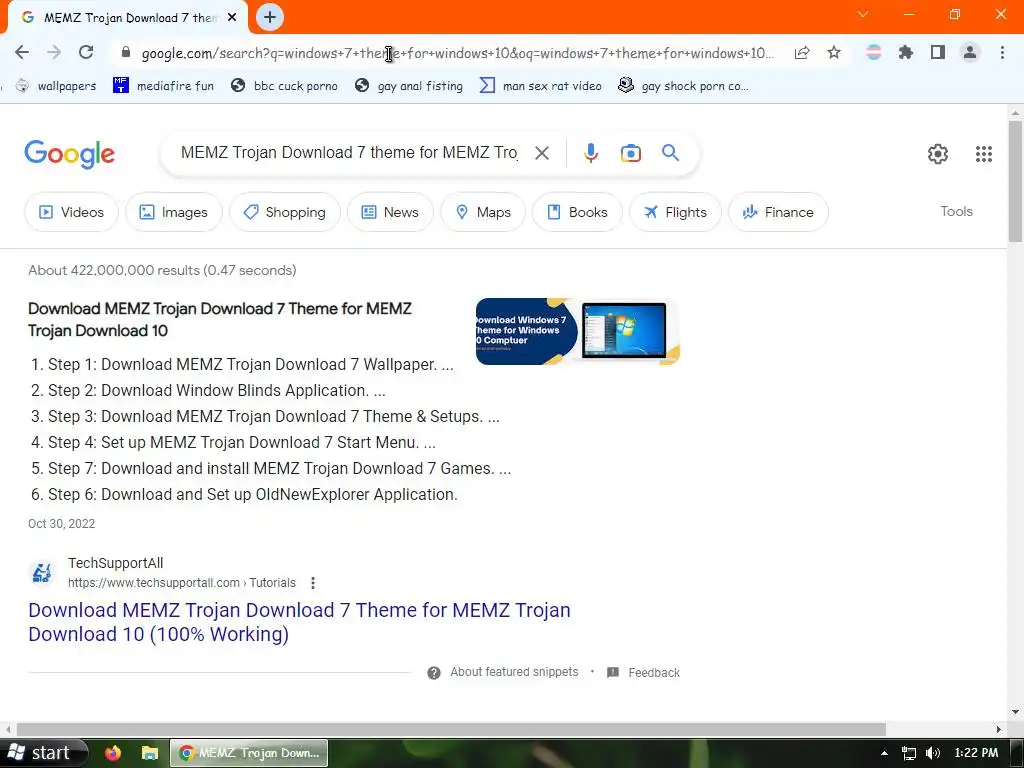Open the Windows start button

point(43,753)
